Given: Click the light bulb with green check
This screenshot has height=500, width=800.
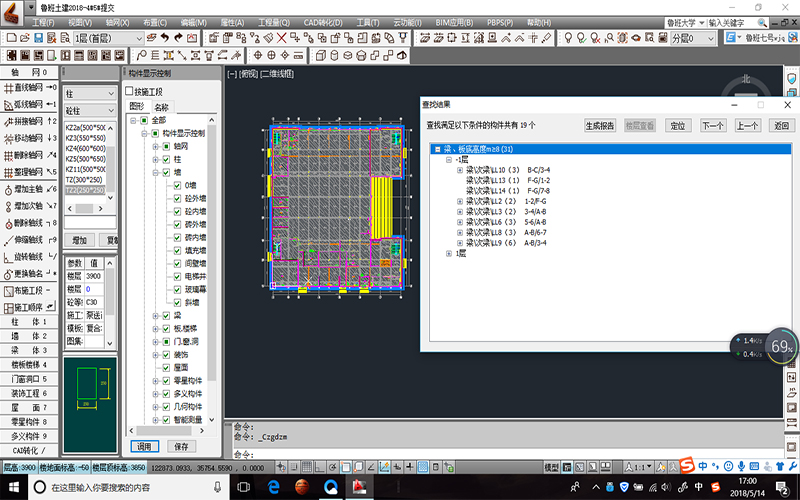Looking at the screenshot, I should [582, 38].
